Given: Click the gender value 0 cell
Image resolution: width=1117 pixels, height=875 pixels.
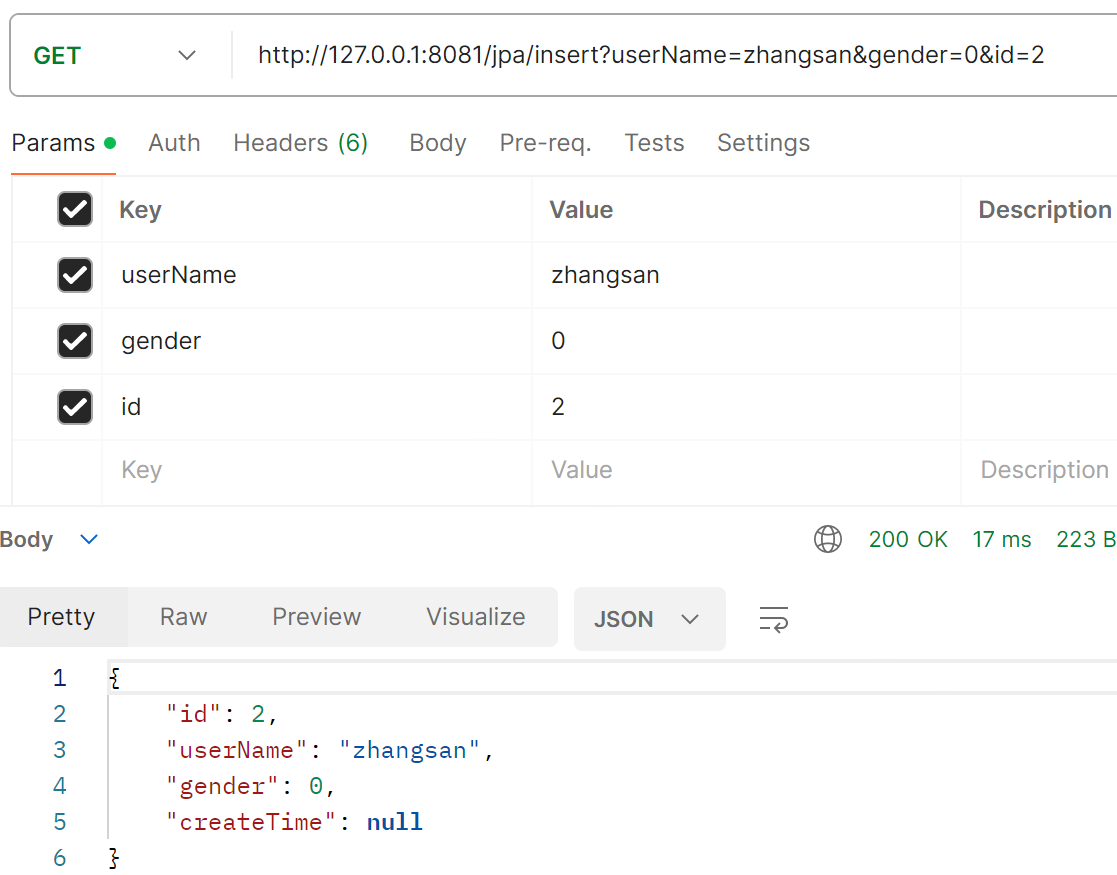Looking at the screenshot, I should (x=747, y=341).
